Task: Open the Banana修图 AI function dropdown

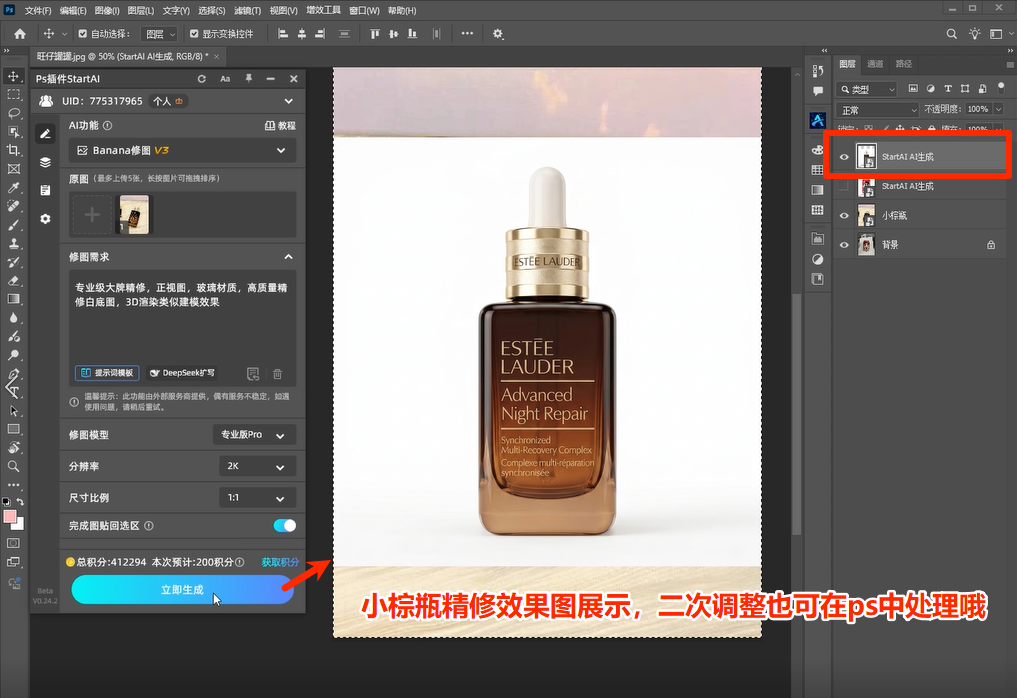Action: point(183,150)
